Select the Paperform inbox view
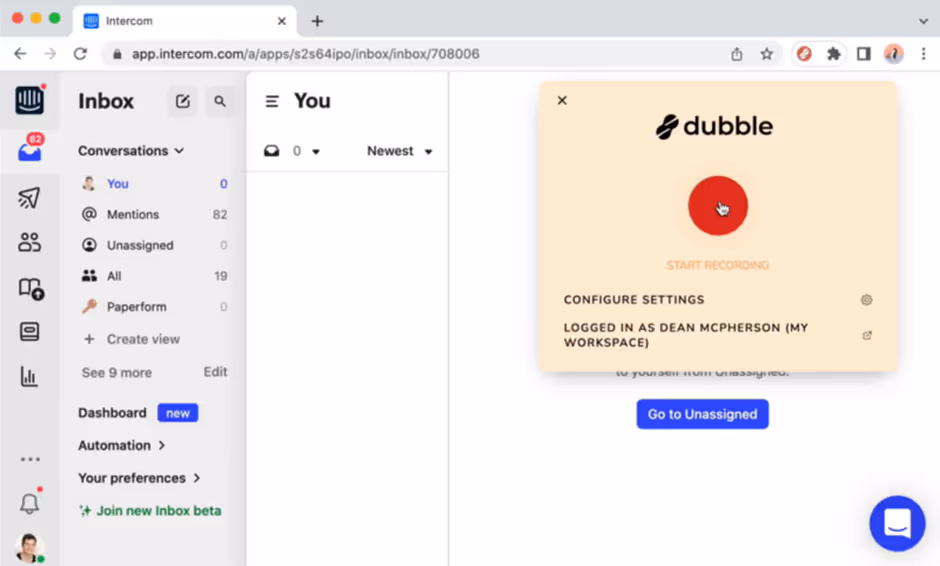Image resolution: width=940 pixels, height=566 pixels. (155, 307)
